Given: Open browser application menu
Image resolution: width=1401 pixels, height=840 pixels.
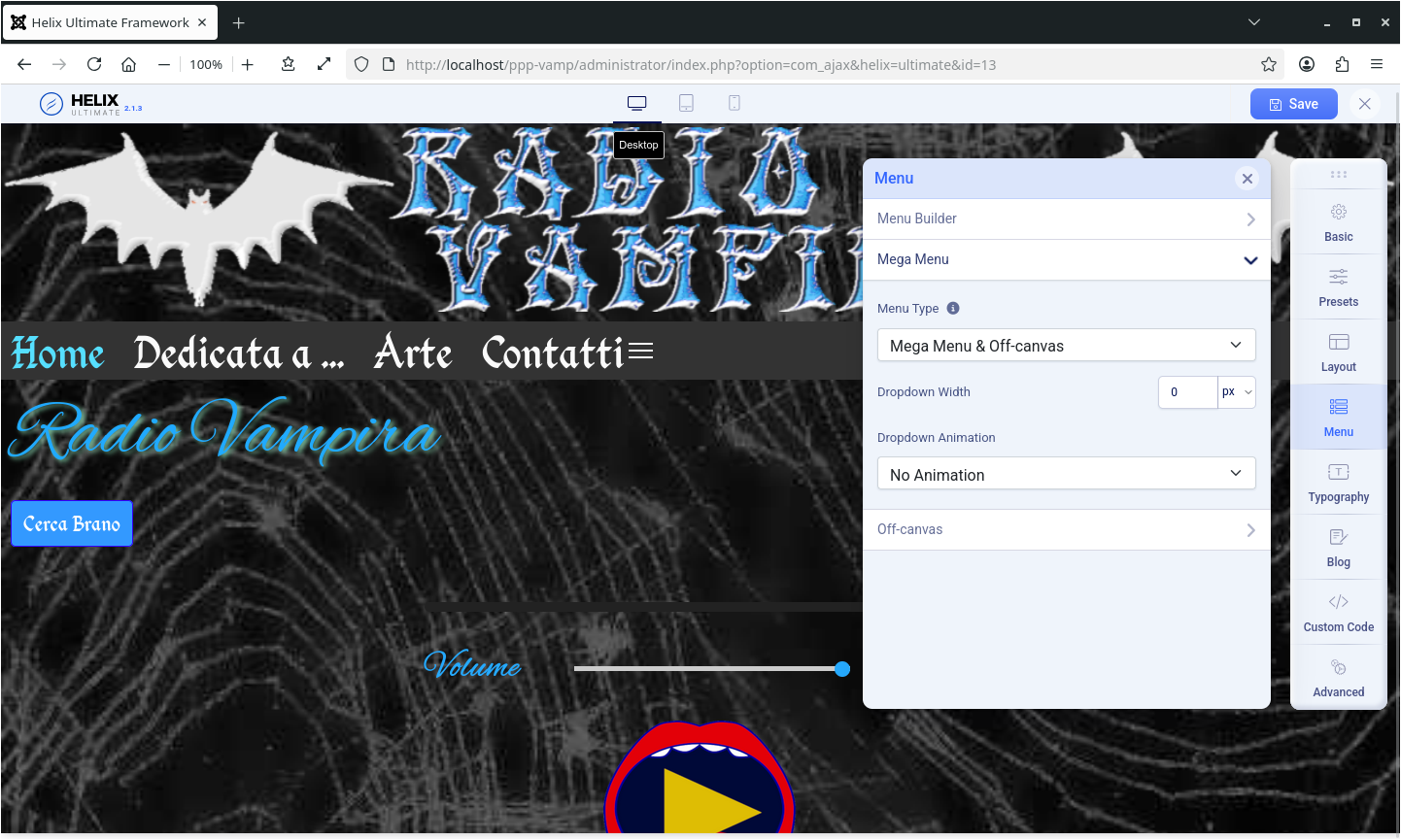Looking at the screenshot, I should (x=1377, y=64).
